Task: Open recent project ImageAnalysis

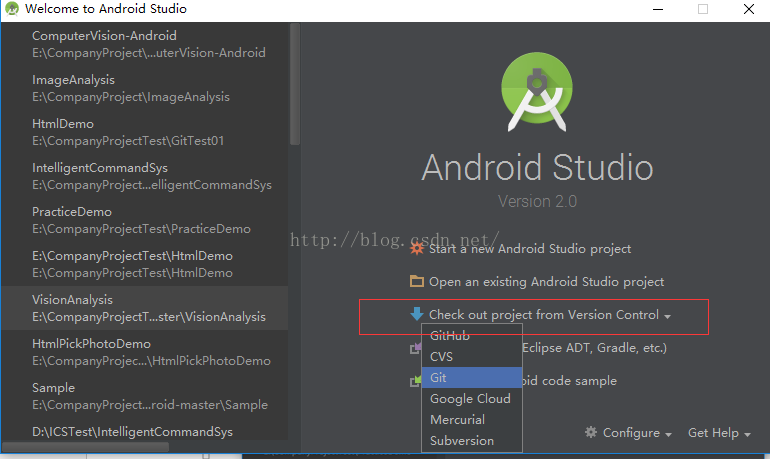Action: pos(145,88)
